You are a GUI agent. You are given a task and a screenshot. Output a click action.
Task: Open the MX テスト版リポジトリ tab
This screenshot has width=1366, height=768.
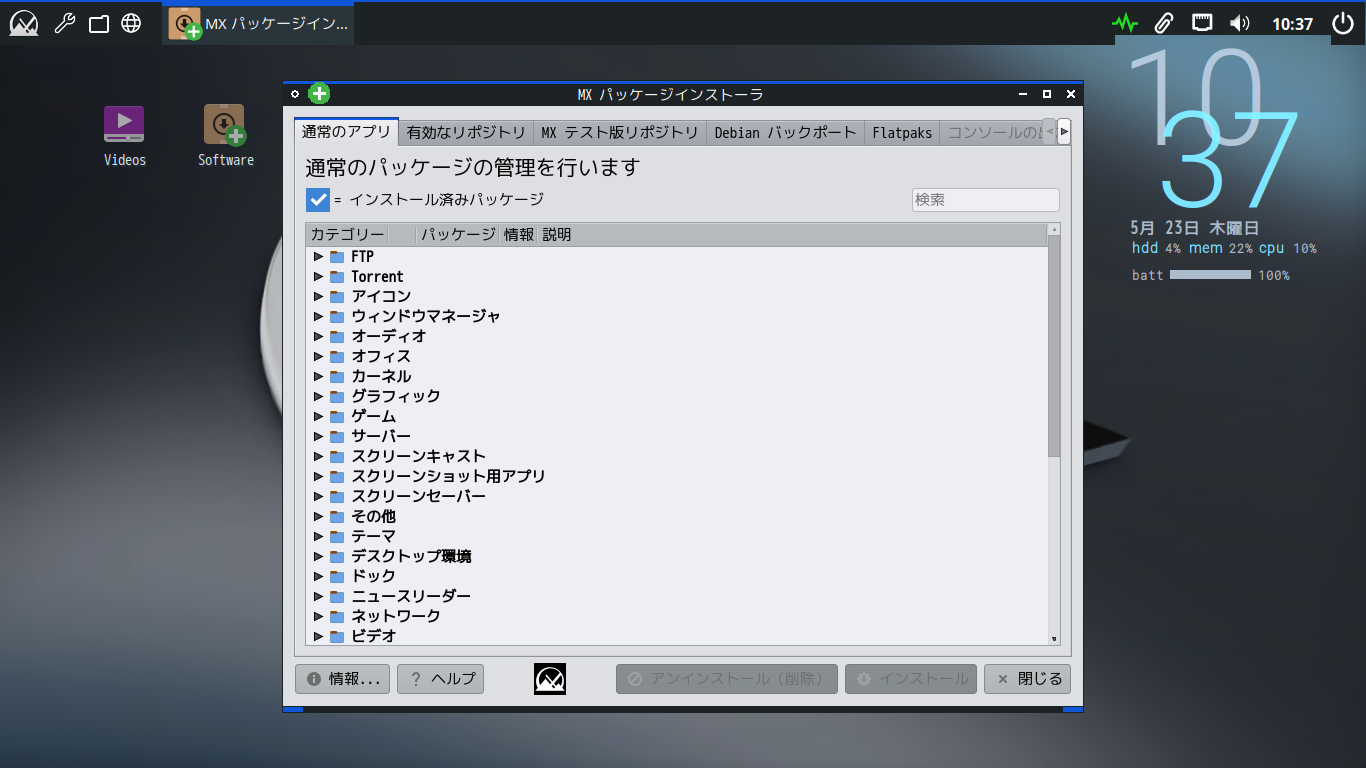[x=620, y=132]
